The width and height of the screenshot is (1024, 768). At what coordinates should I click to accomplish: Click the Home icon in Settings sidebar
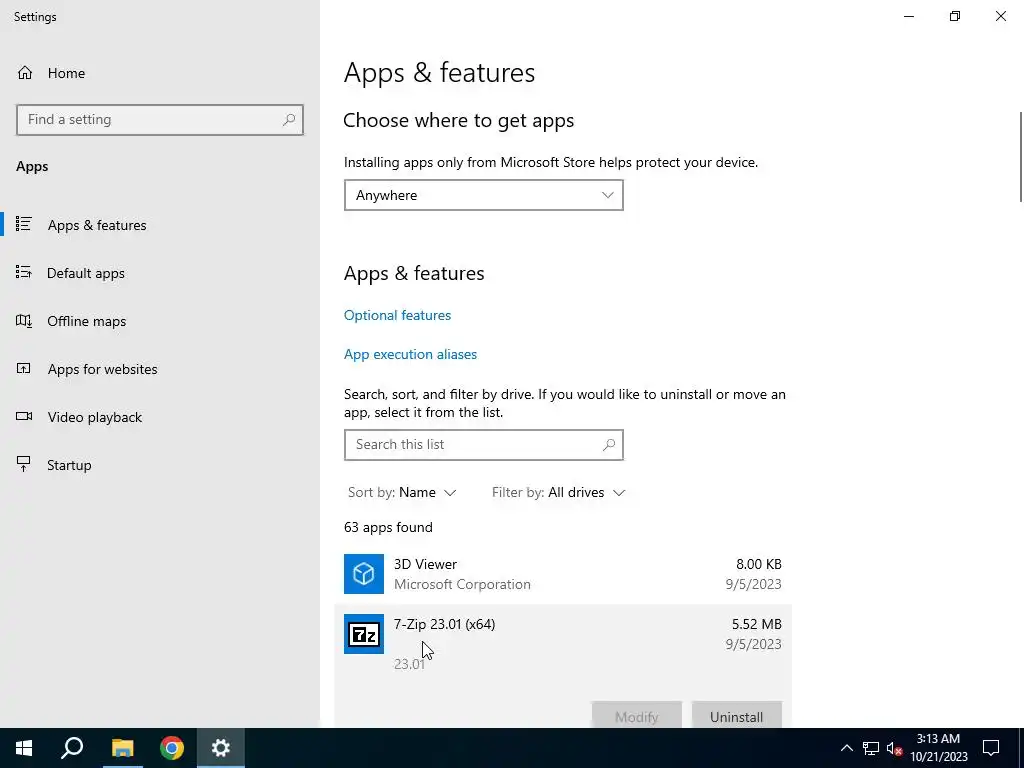click(x=25, y=72)
